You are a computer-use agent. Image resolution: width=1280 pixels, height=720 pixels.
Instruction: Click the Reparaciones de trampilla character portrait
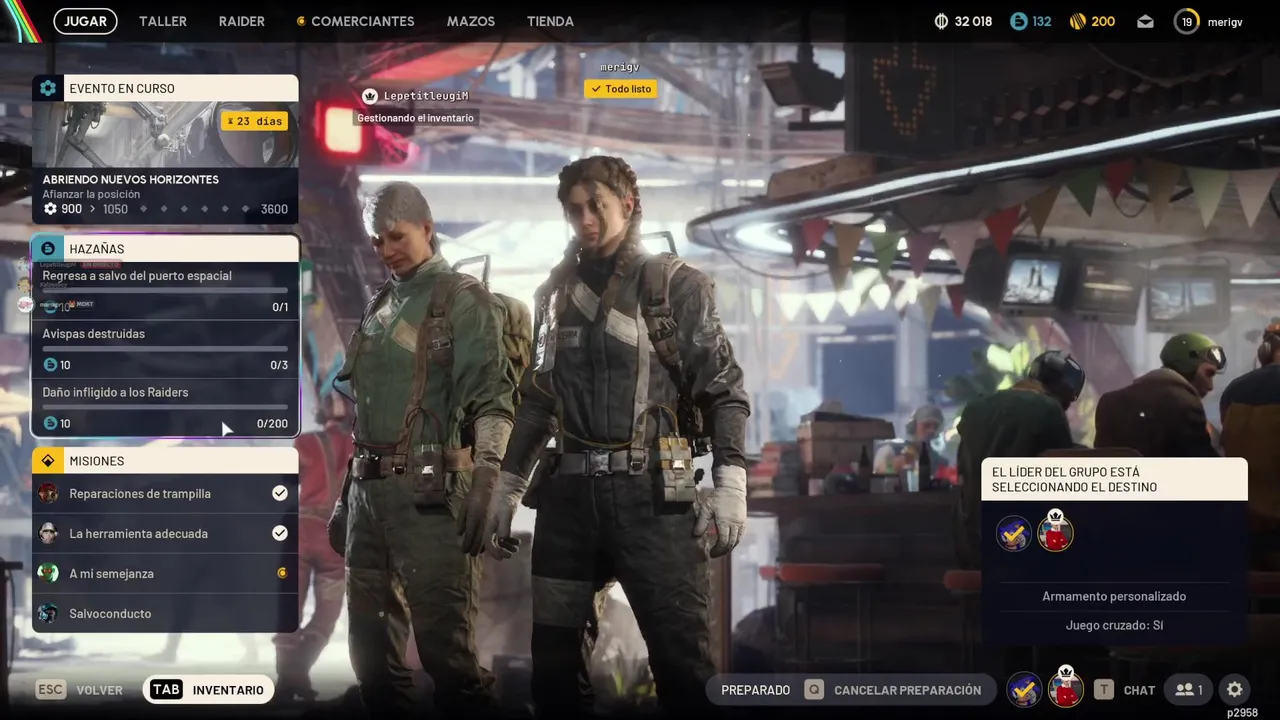click(48, 494)
